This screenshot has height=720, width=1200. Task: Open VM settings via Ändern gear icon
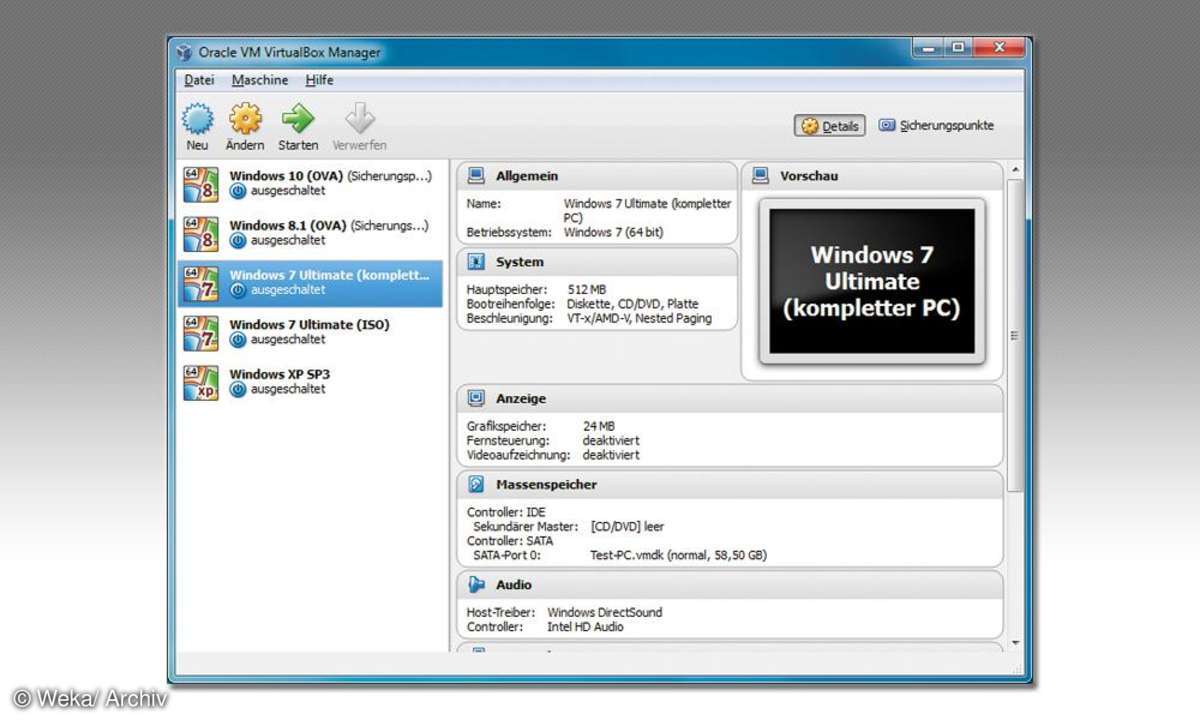tap(245, 119)
